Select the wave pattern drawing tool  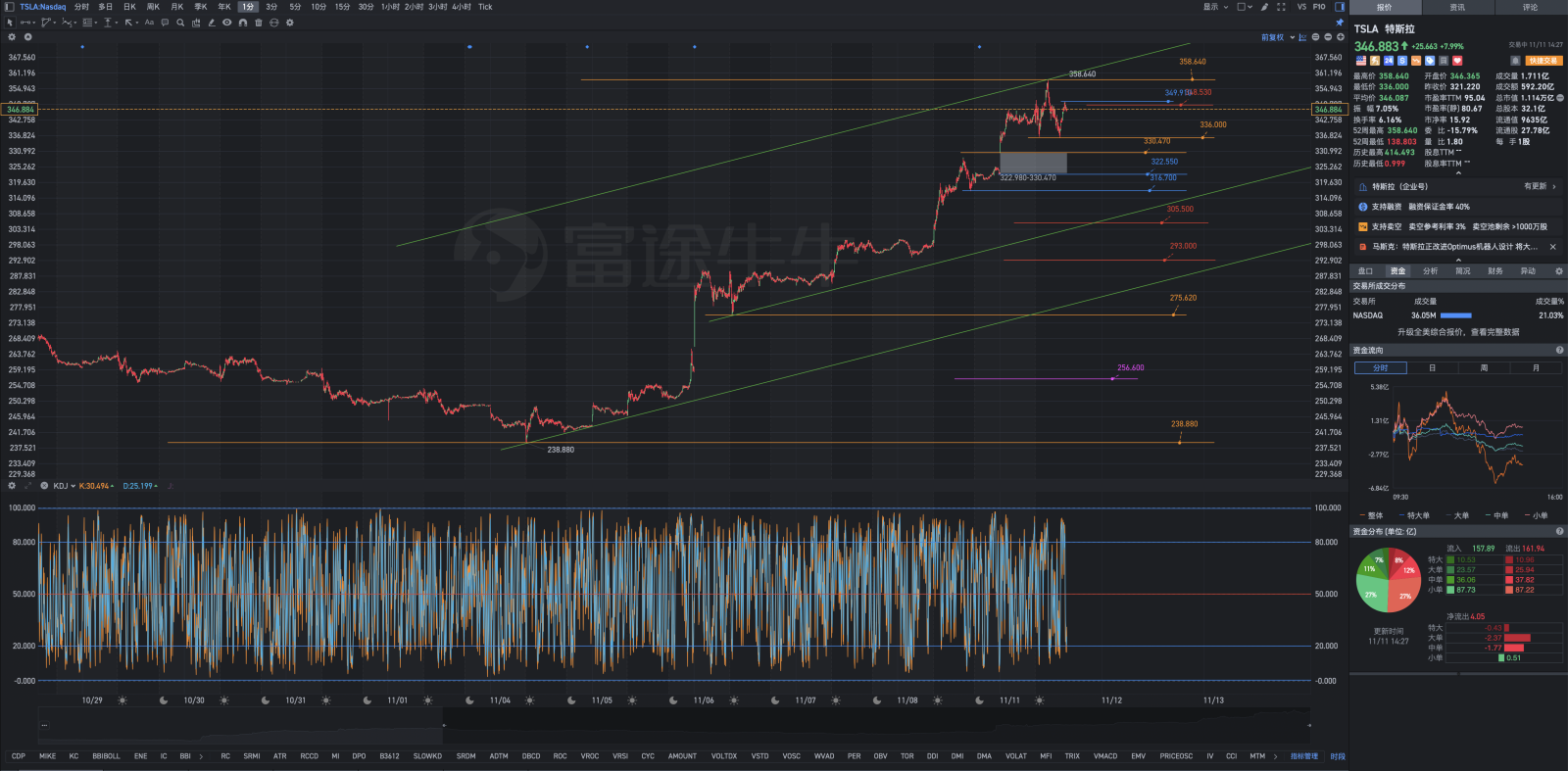point(67,23)
